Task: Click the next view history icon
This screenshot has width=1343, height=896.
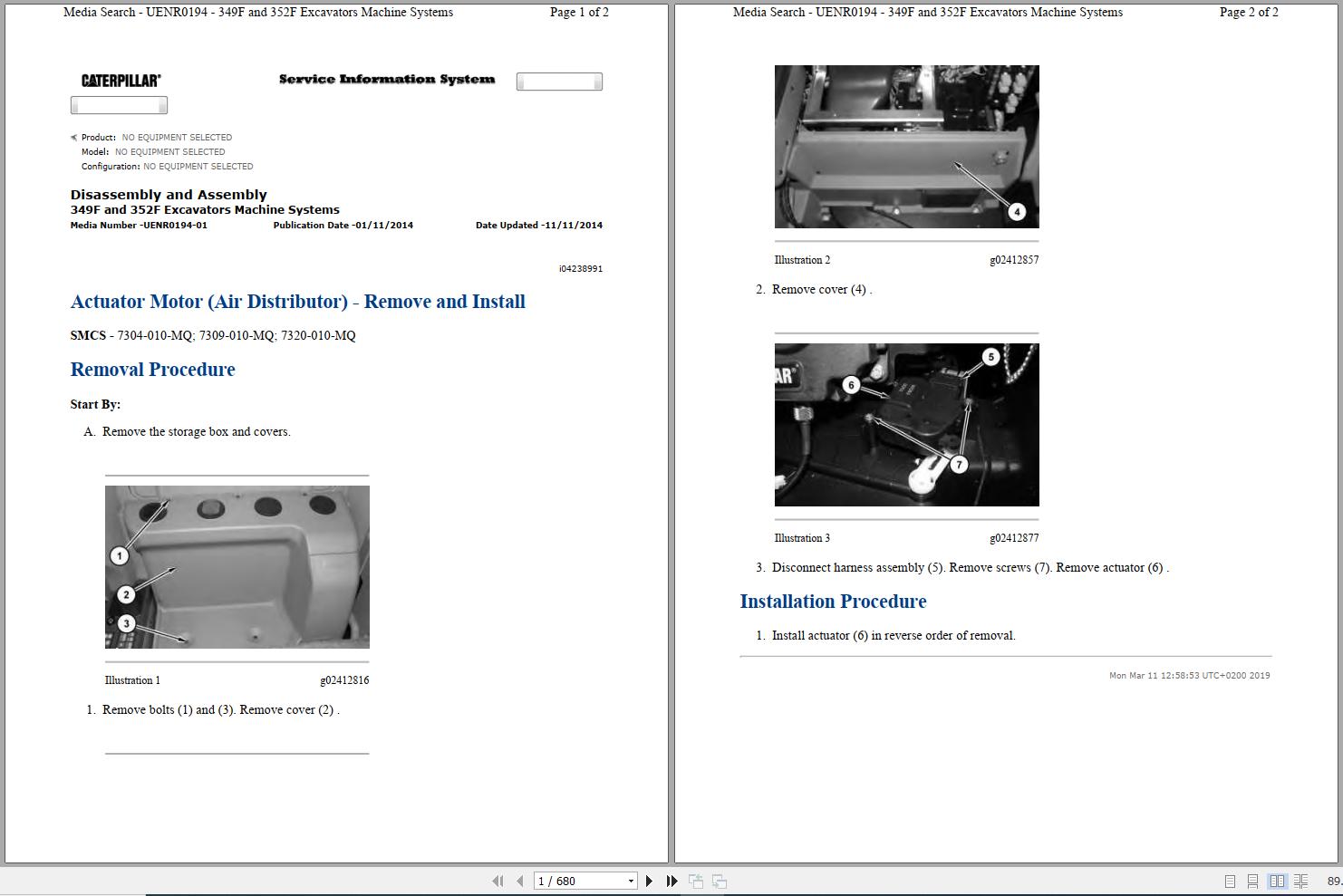Action: [x=719, y=881]
